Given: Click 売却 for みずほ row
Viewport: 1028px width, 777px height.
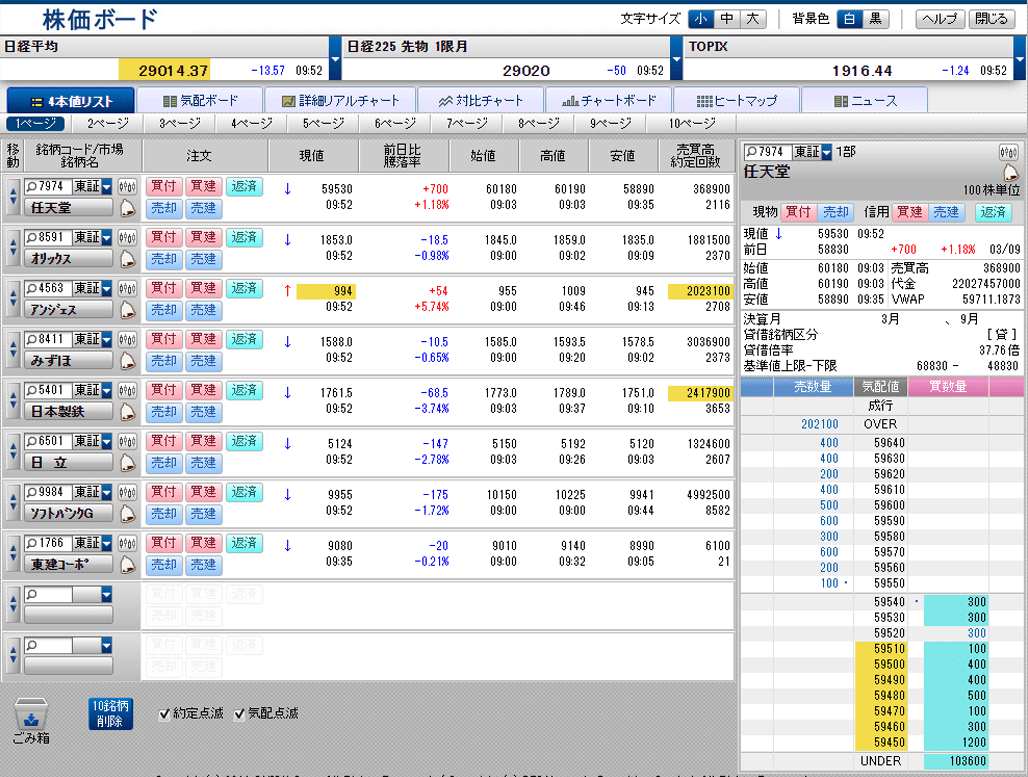Looking at the screenshot, I should click(164, 361).
